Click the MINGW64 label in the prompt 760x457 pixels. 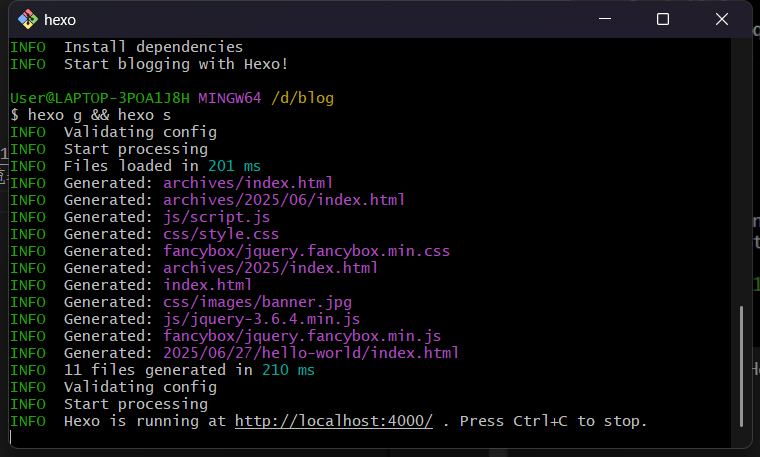click(230, 98)
